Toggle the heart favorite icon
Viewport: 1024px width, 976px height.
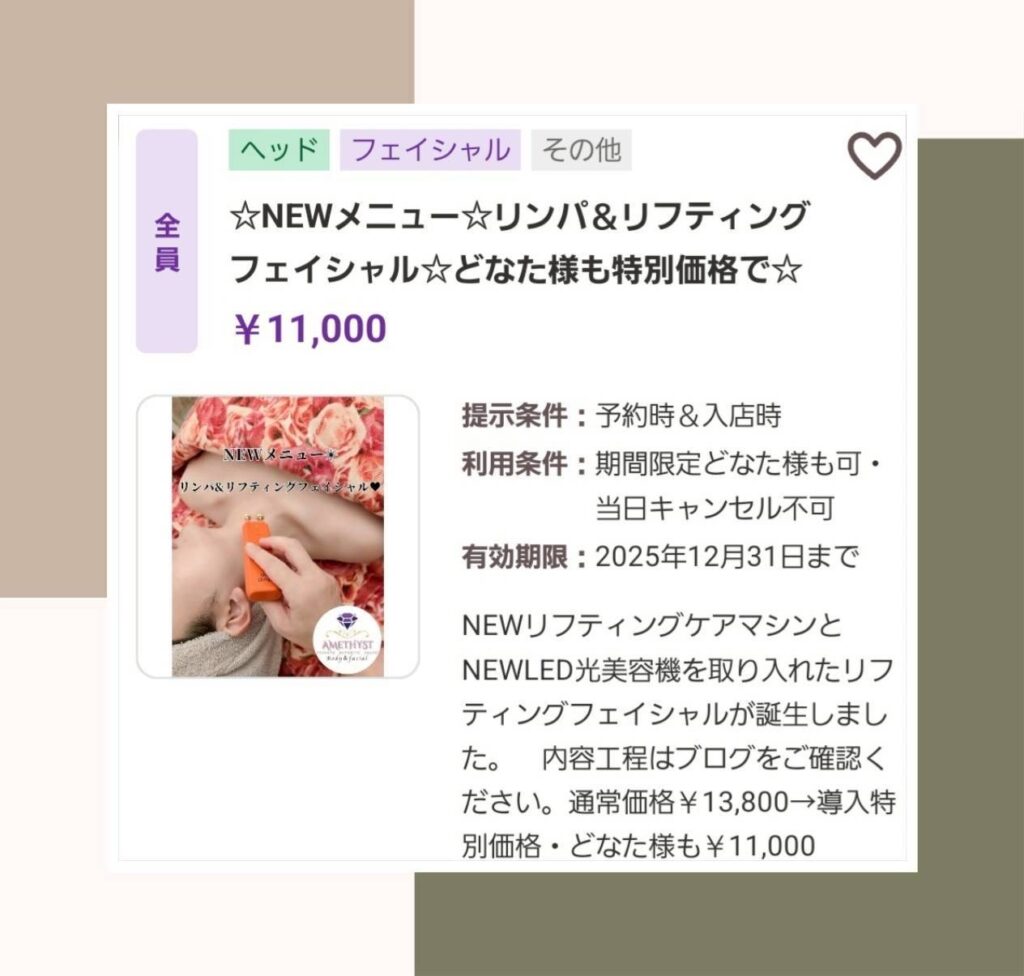[x=874, y=155]
